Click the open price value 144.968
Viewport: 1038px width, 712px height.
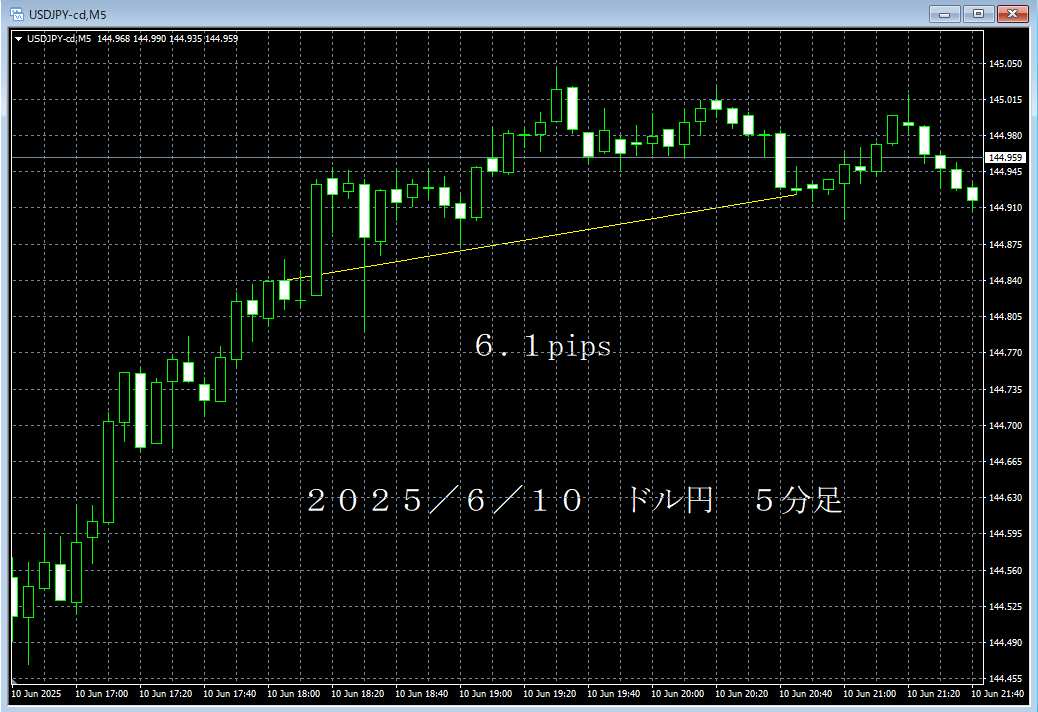click(x=113, y=38)
